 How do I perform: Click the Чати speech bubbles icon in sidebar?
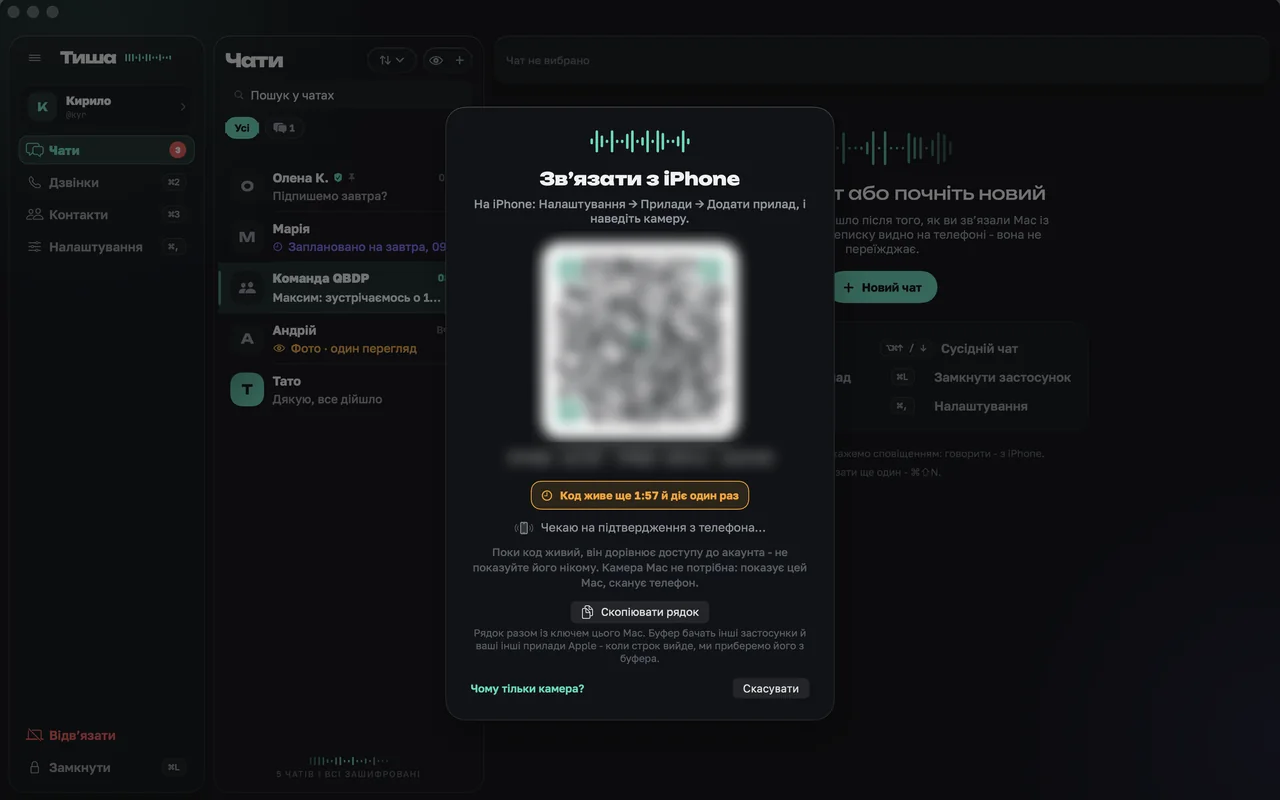pos(35,150)
